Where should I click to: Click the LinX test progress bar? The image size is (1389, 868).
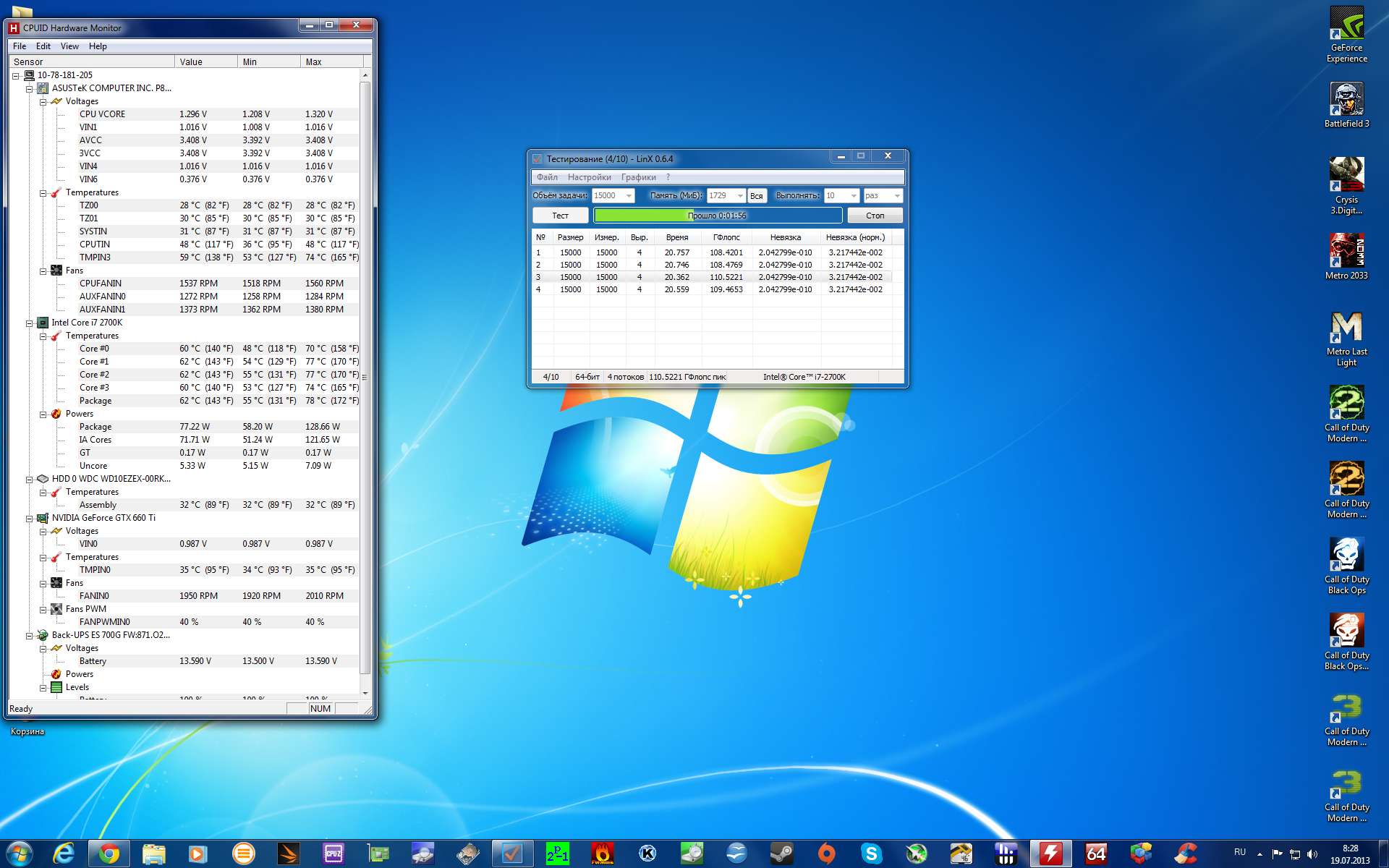point(717,216)
